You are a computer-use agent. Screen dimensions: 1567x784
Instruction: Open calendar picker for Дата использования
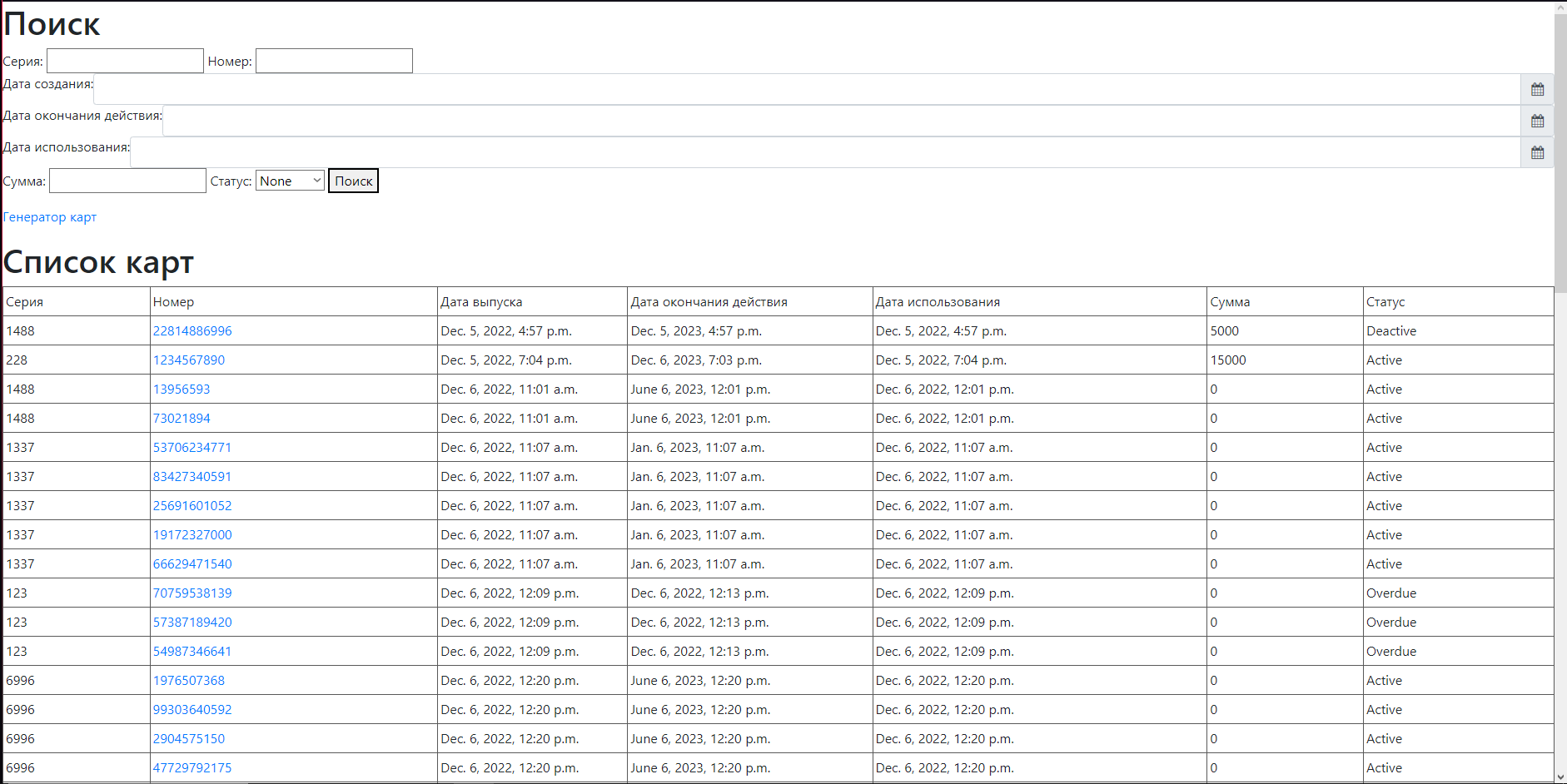coord(1537,152)
